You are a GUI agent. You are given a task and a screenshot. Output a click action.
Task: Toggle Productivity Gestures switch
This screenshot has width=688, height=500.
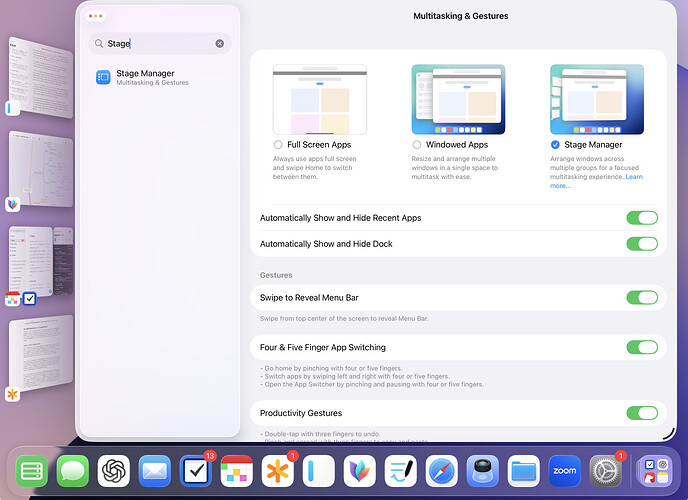(x=642, y=413)
